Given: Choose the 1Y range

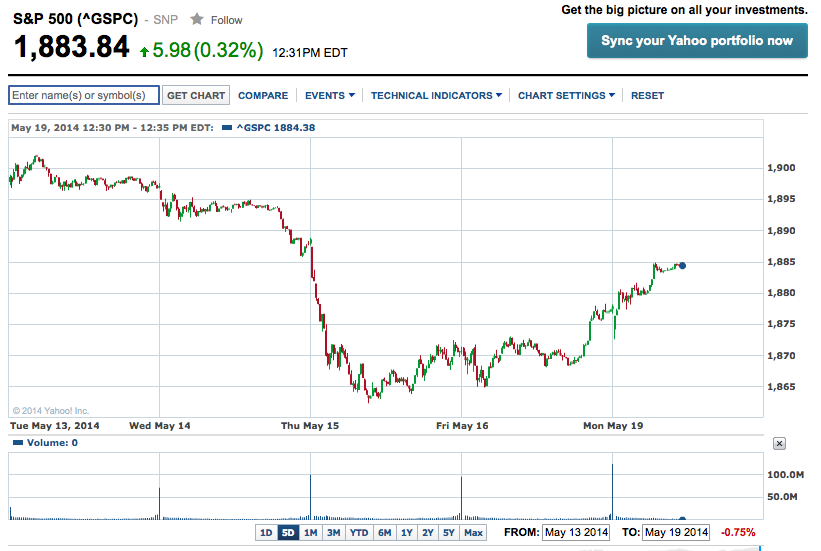Looking at the screenshot, I should (x=406, y=533).
